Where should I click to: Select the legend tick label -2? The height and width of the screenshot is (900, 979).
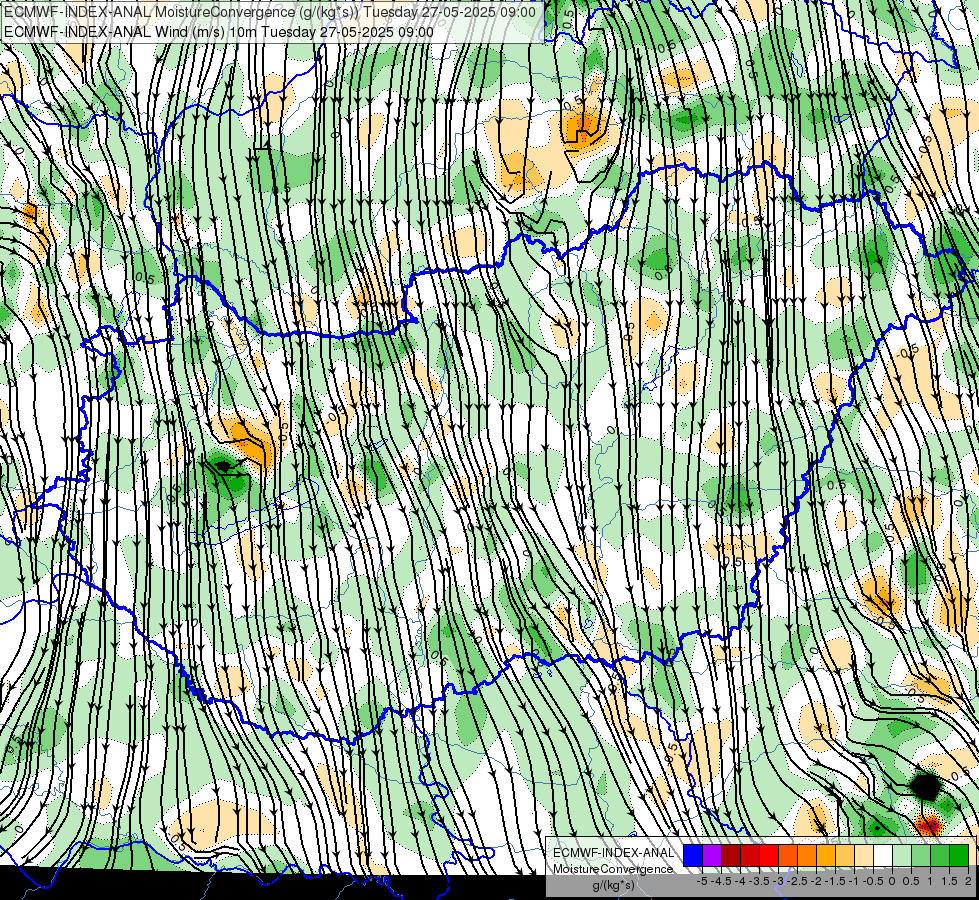click(816, 881)
